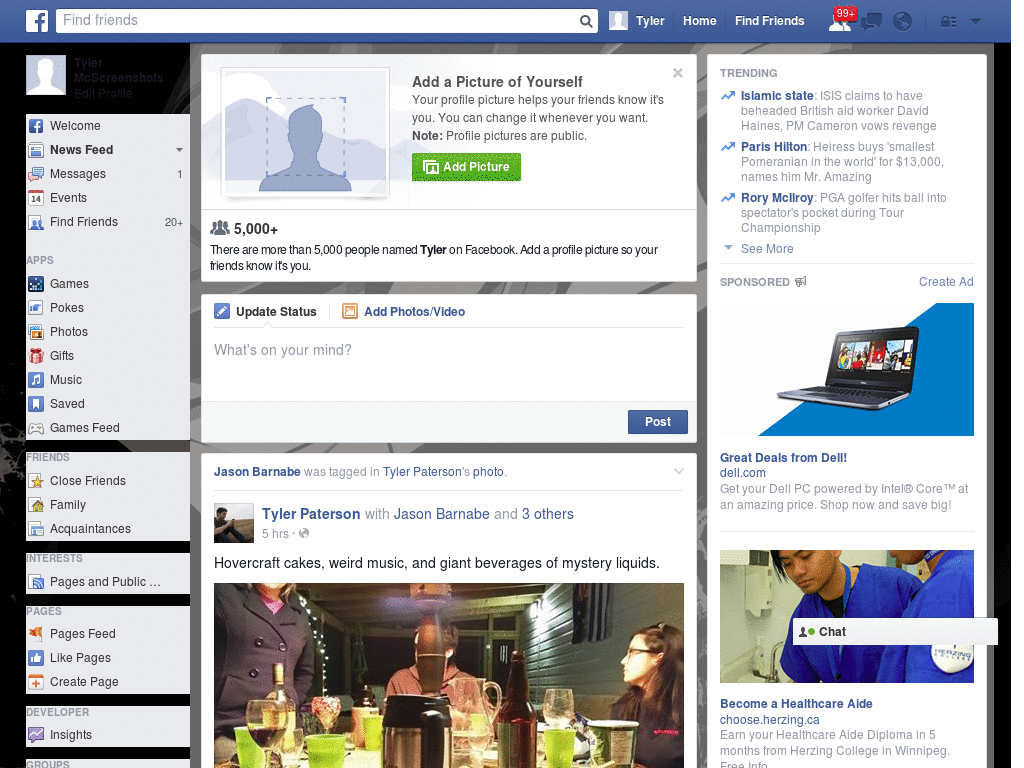The width and height of the screenshot is (1024, 768).
Task: Open the Paris Hilton trending topic
Action: click(774, 147)
